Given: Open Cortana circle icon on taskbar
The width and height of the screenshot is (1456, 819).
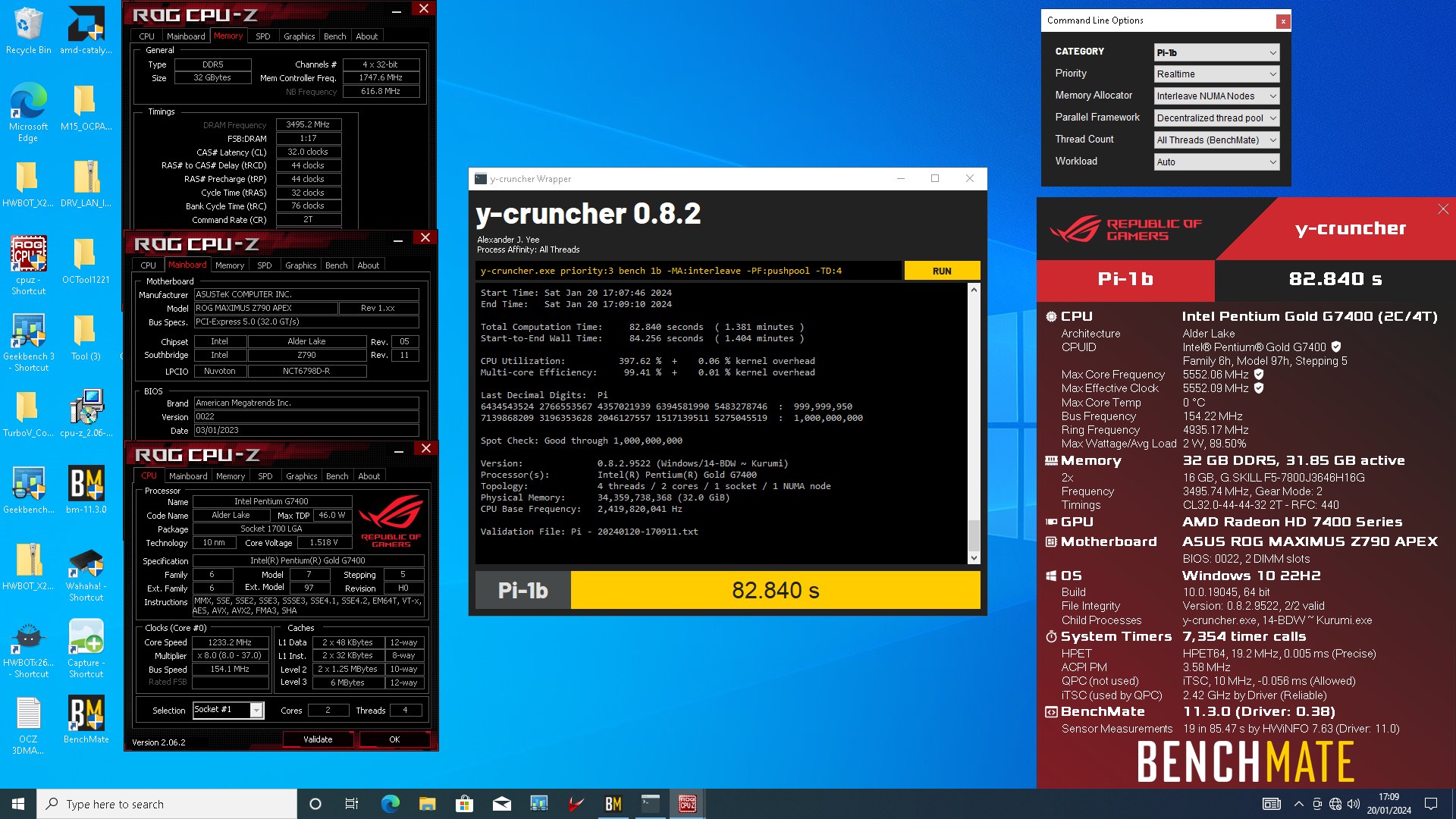Looking at the screenshot, I should click(315, 804).
